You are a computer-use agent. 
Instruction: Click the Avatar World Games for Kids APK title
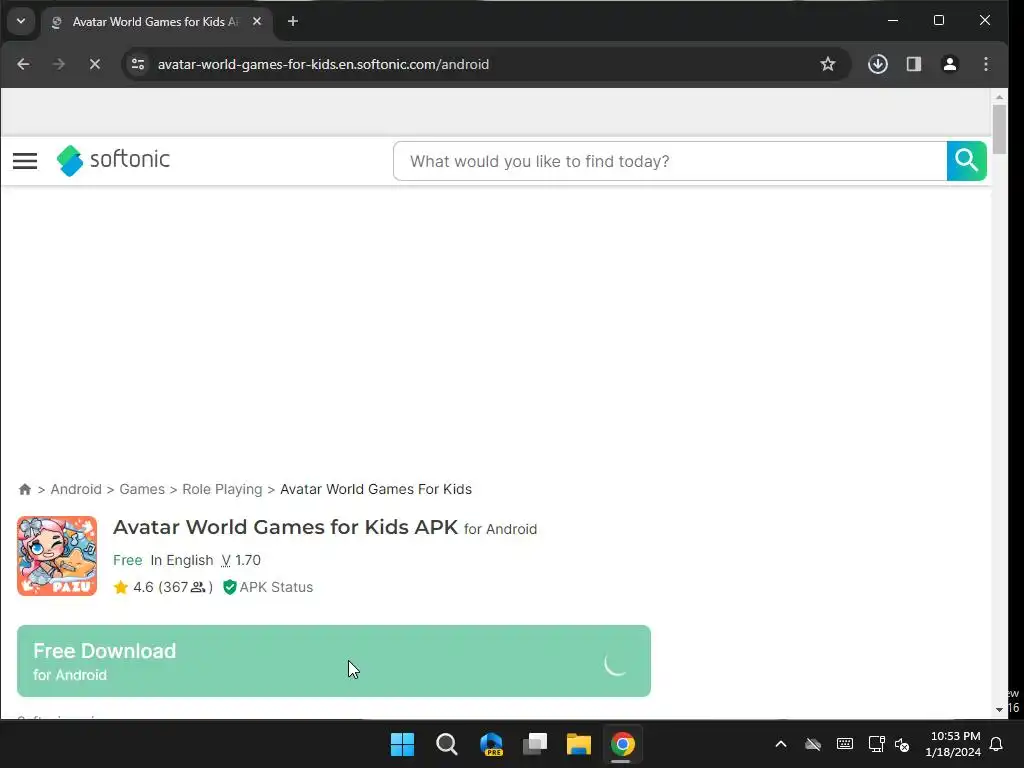point(285,527)
